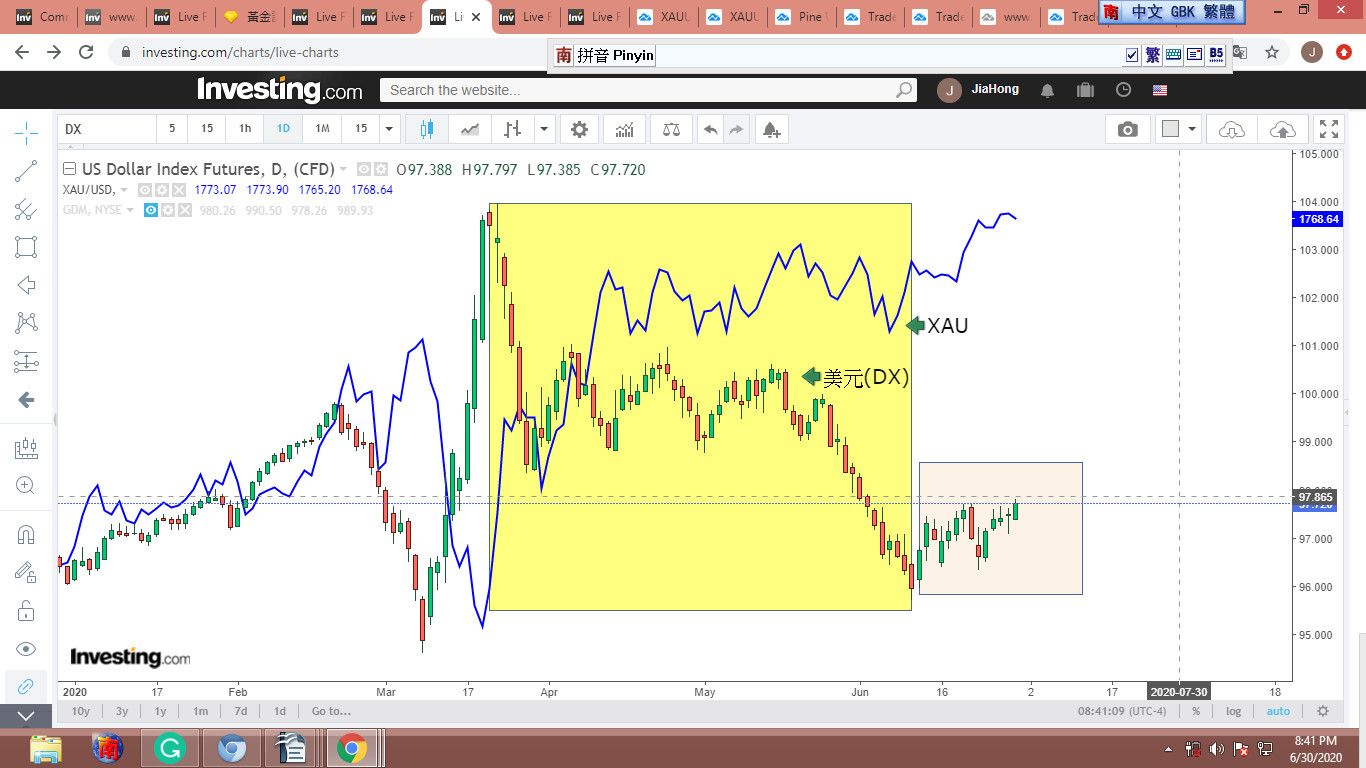Create a new alert with the bell-plus icon
Image resolution: width=1366 pixels, height=768 pixels.
tap(770, 129)
